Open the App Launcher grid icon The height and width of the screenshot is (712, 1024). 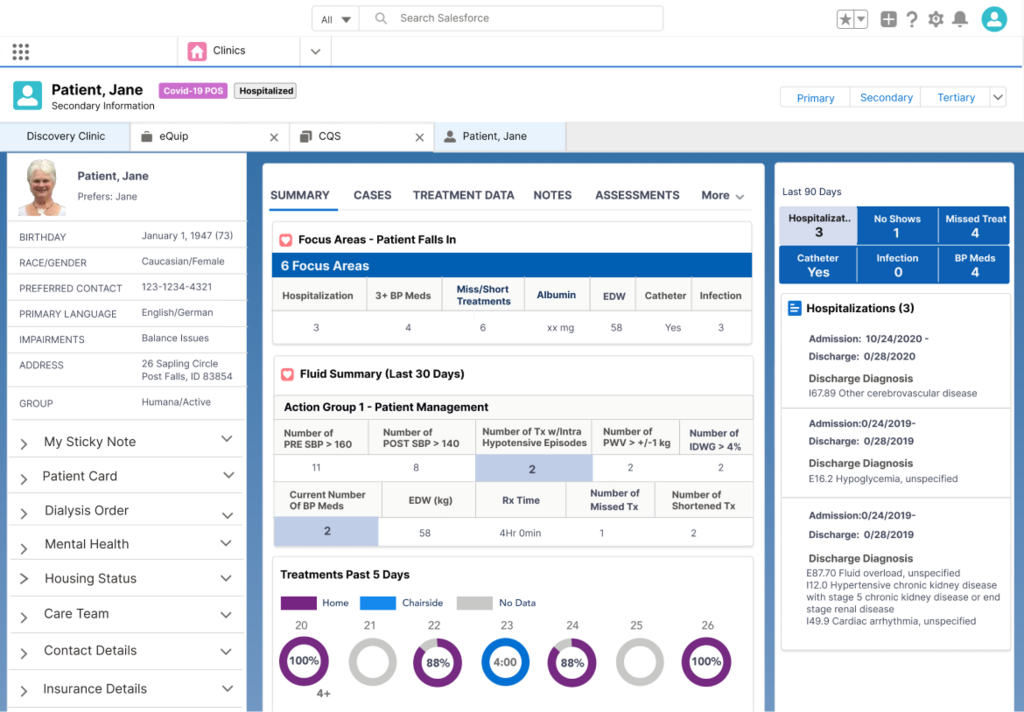tap(21, 52)
